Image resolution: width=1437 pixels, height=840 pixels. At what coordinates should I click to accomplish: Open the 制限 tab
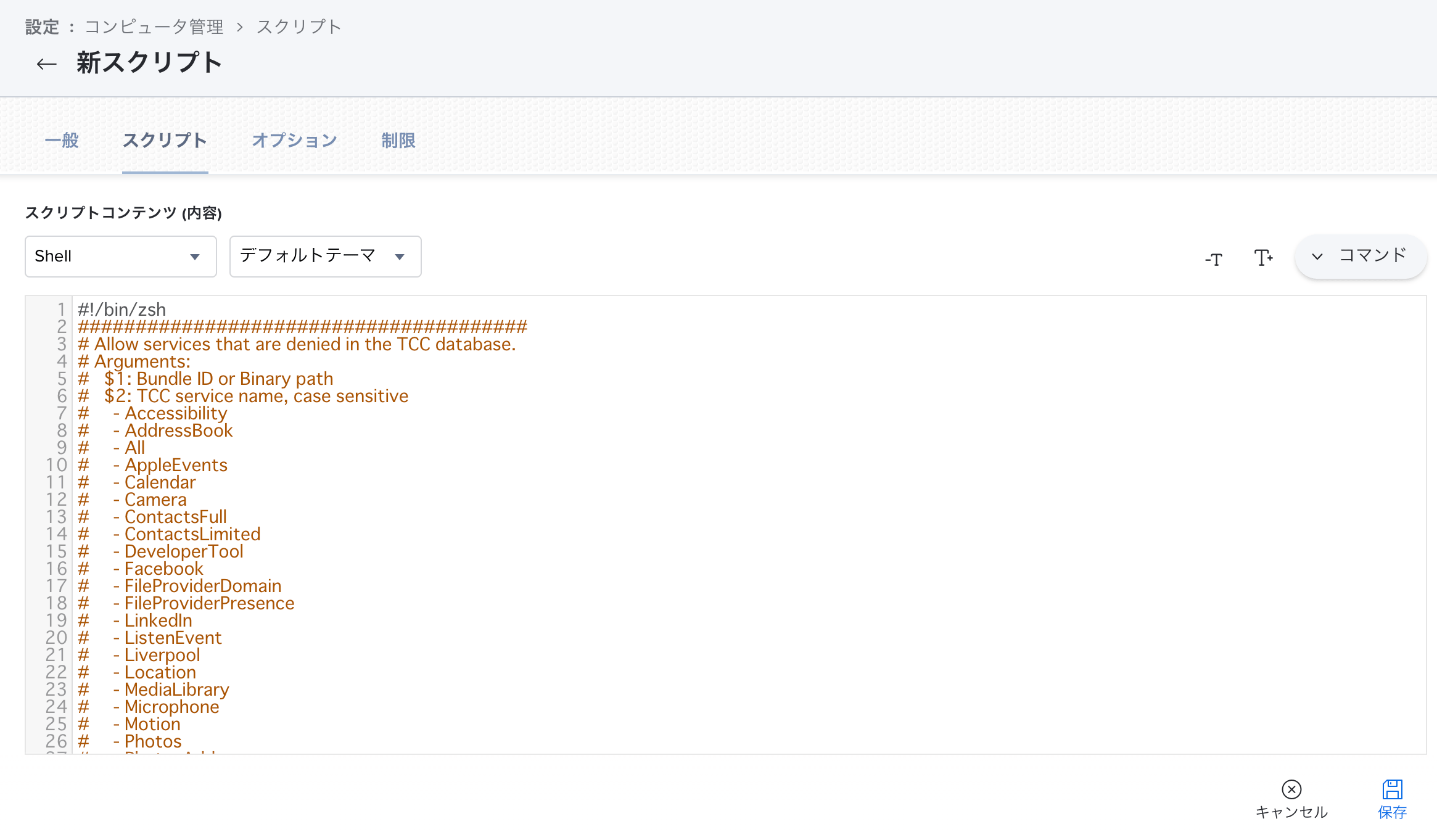[x=398, y=141]
